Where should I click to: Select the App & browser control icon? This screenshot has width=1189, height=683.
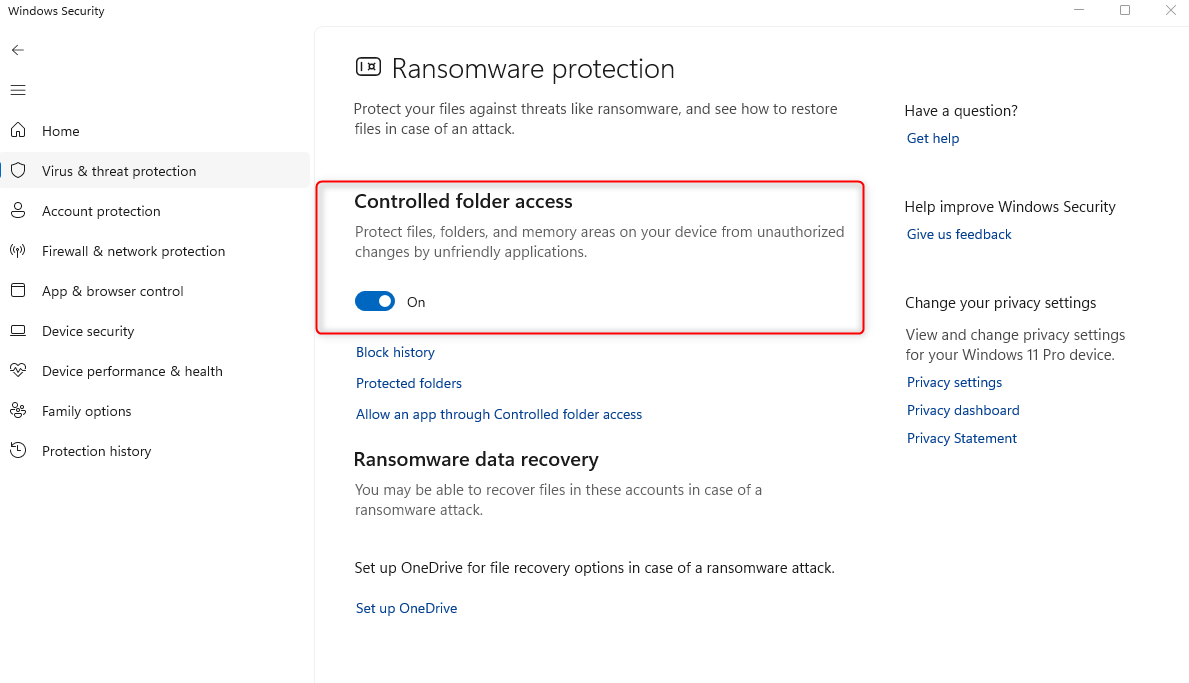(18, 290)
